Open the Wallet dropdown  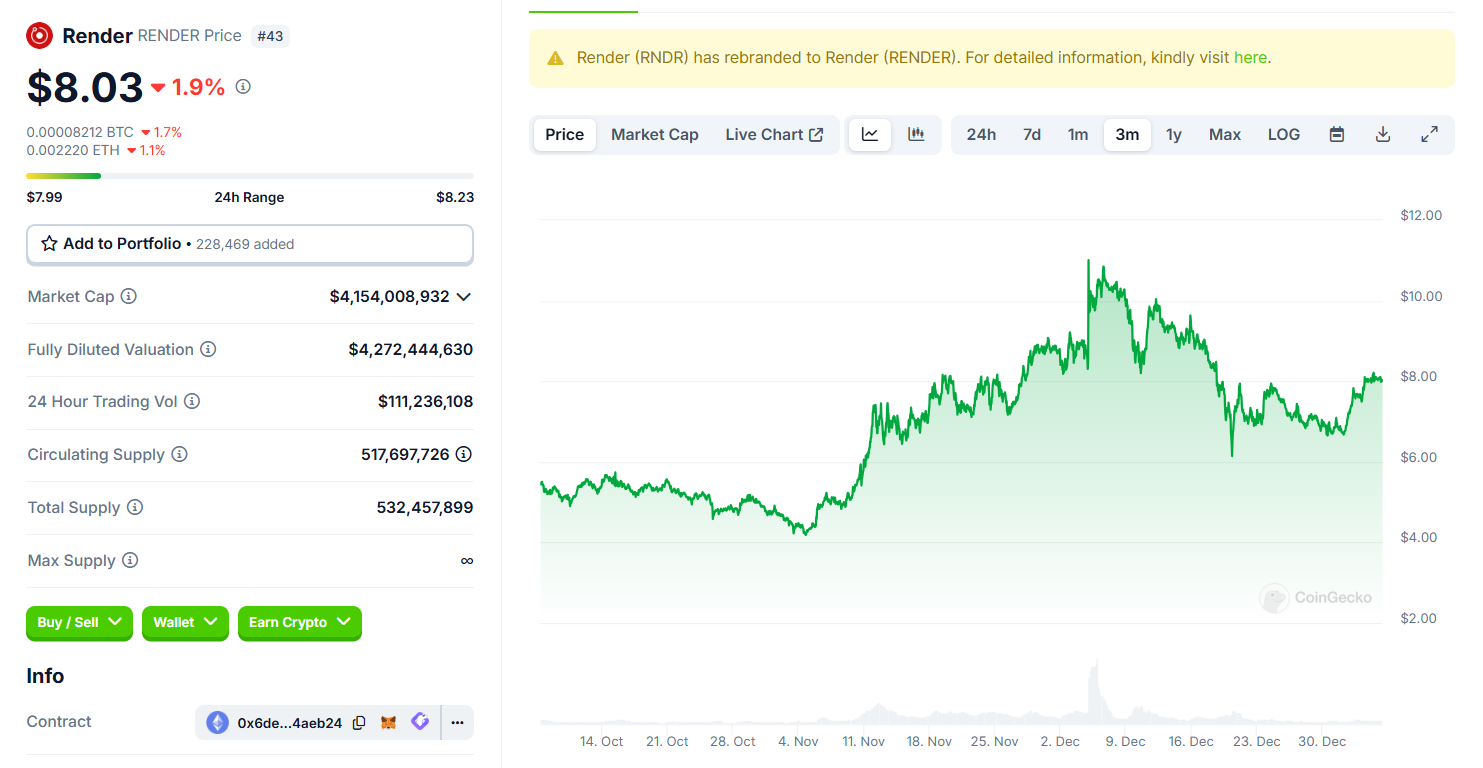pyautogui.click(x=185, y=622)
